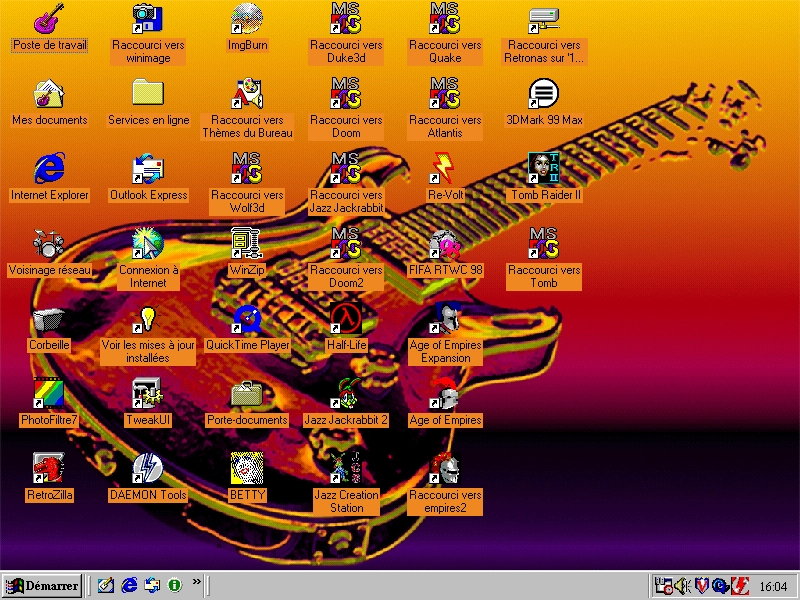Screen dimensions: 800x600
Task: Click the PhotoFiltre7 icon
Action: 49,393
